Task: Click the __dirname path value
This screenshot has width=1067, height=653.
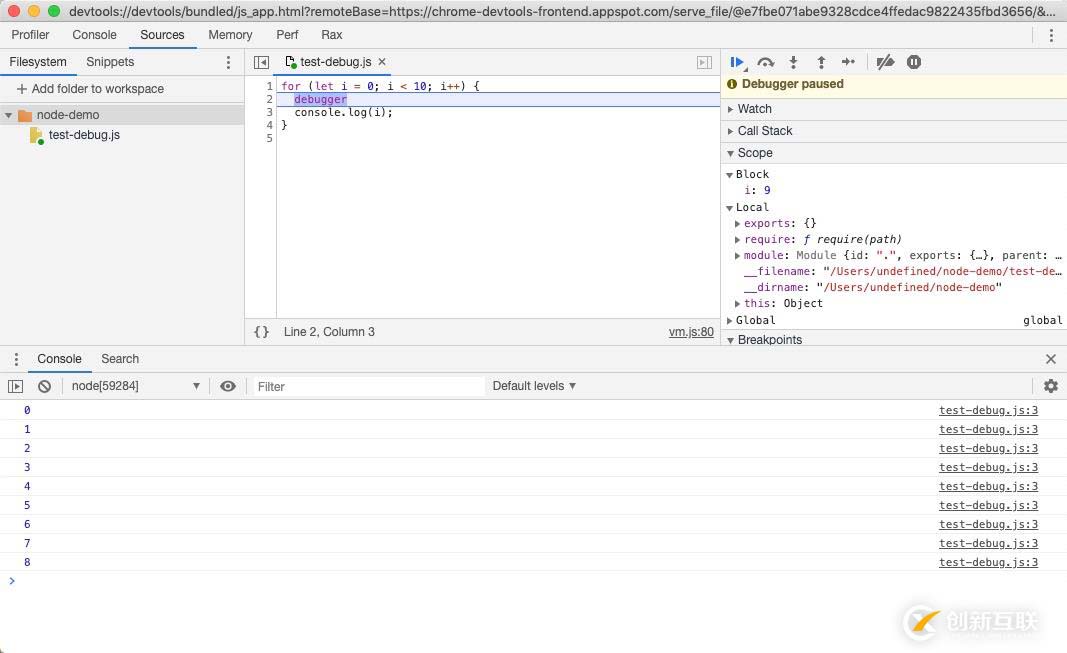Action: [908, 288]
